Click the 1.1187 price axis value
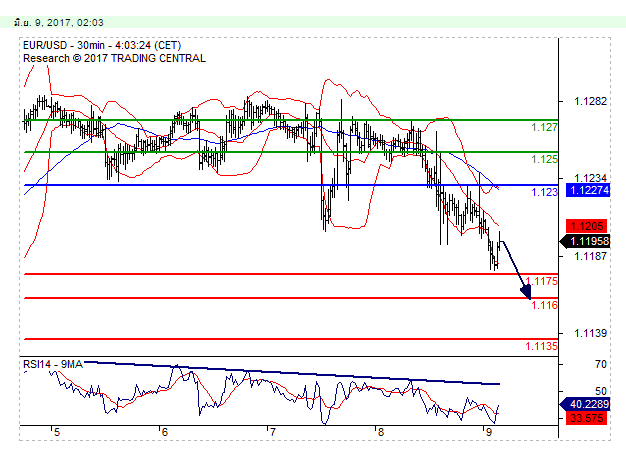Screen dimensions: 626x454 point(590,256)
